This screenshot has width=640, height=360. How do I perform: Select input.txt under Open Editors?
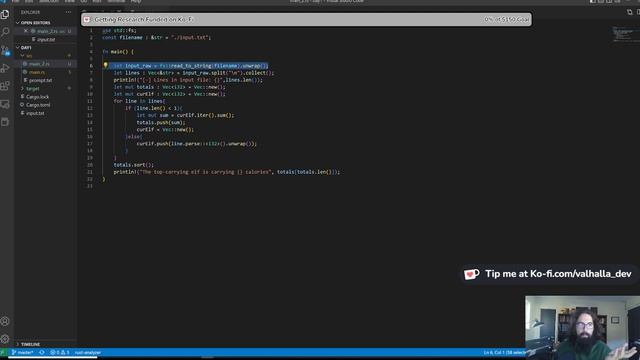tap(46, 40)
